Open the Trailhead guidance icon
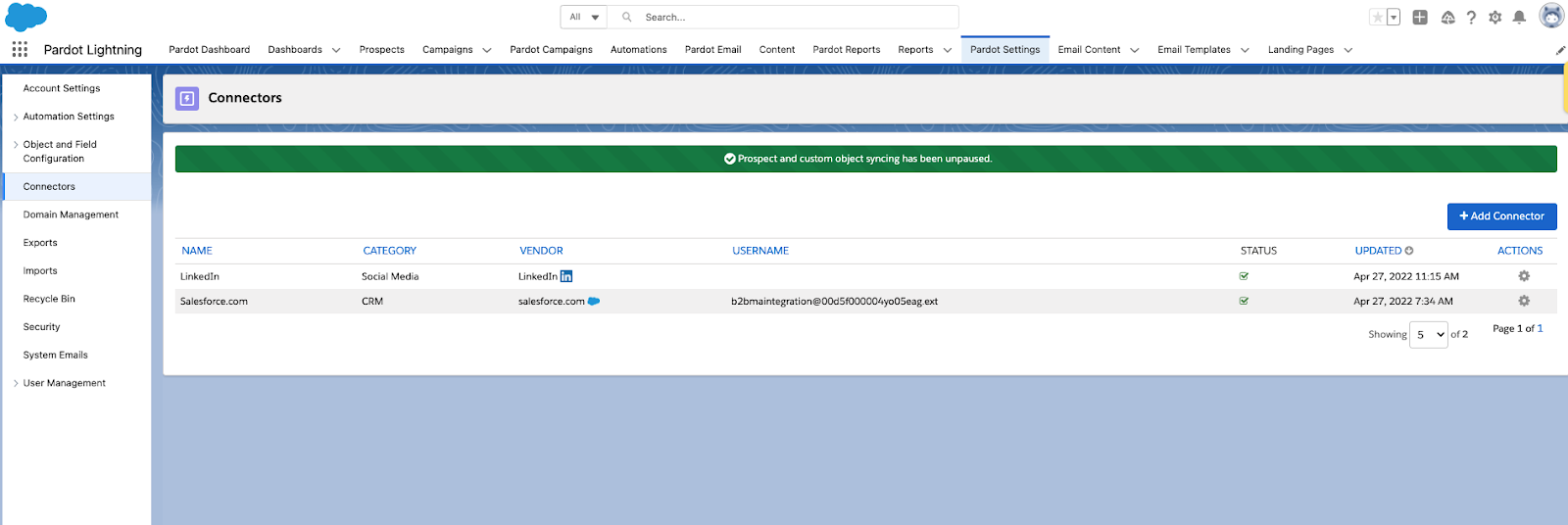This screenshot has height=525, width=1568. tap(1447, 17)
